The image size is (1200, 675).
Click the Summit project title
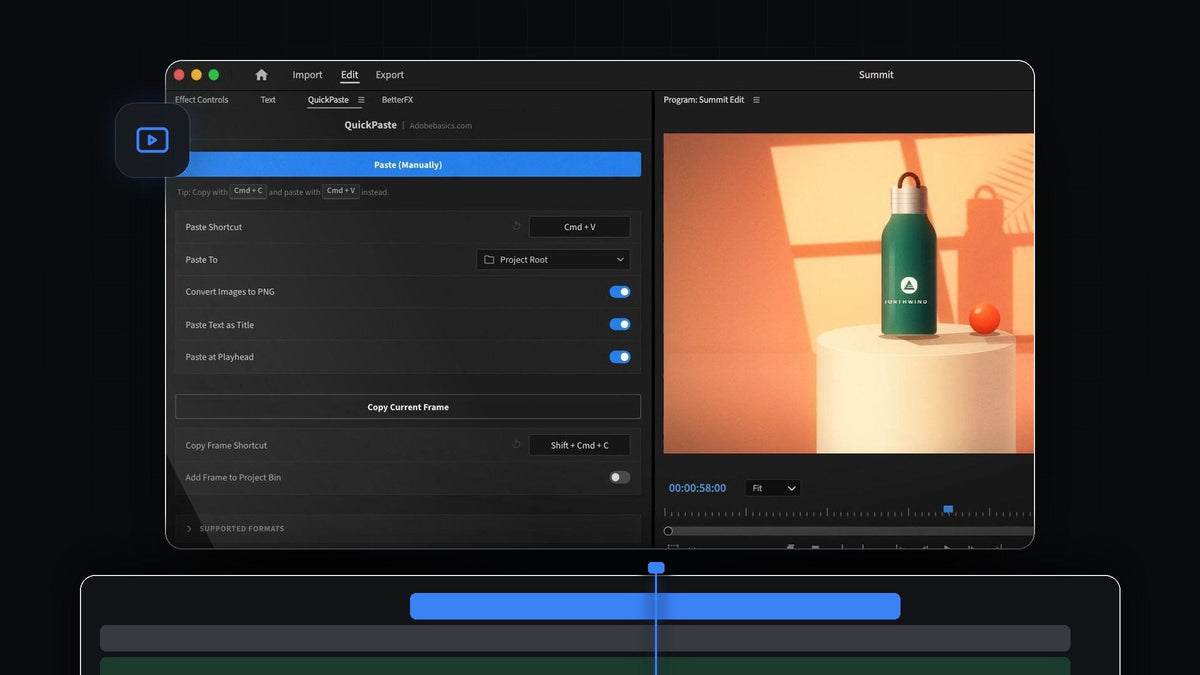coord(876,75)
